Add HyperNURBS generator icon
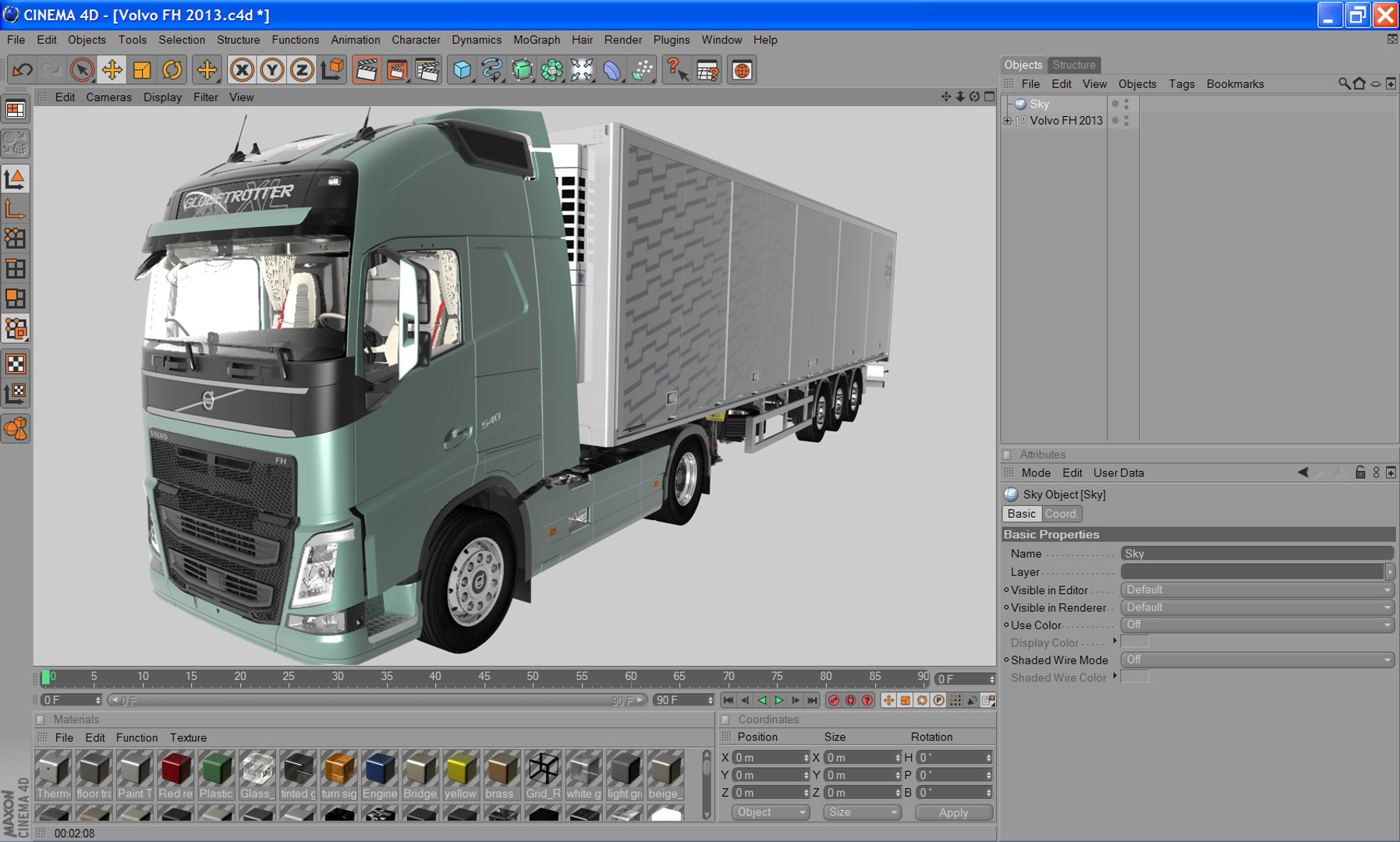This screenshot has height=842, width=1400. (522, 70)
